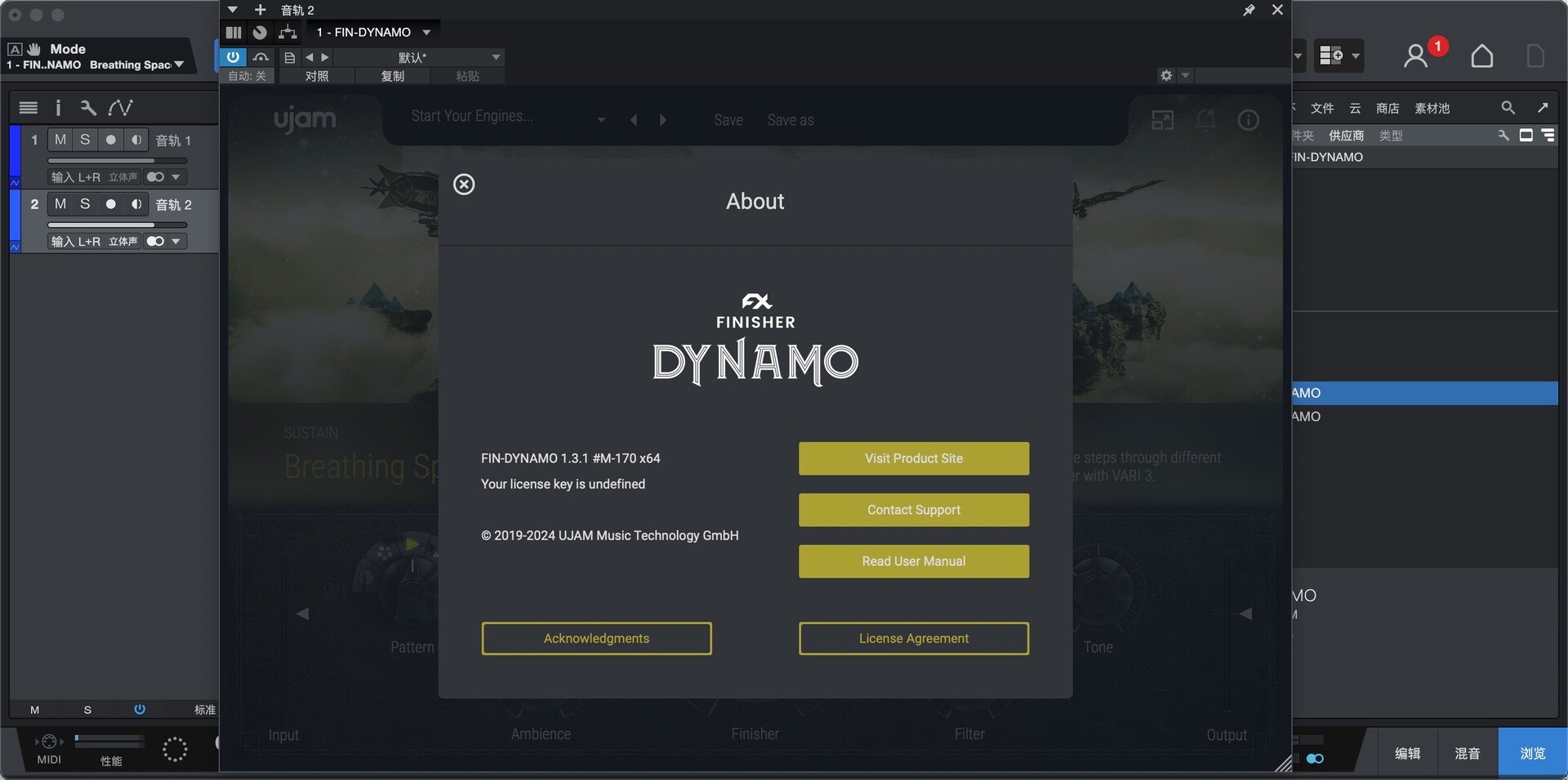Mute track 音轨 2
The image size is (1568, 780).
pyautogui.click(x=60, y=204)
